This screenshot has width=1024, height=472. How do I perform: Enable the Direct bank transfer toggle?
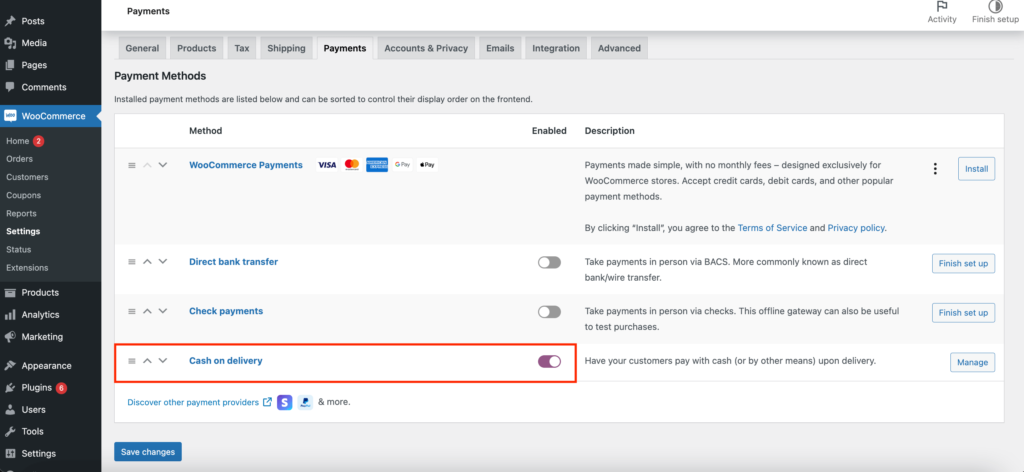point(549,262)
